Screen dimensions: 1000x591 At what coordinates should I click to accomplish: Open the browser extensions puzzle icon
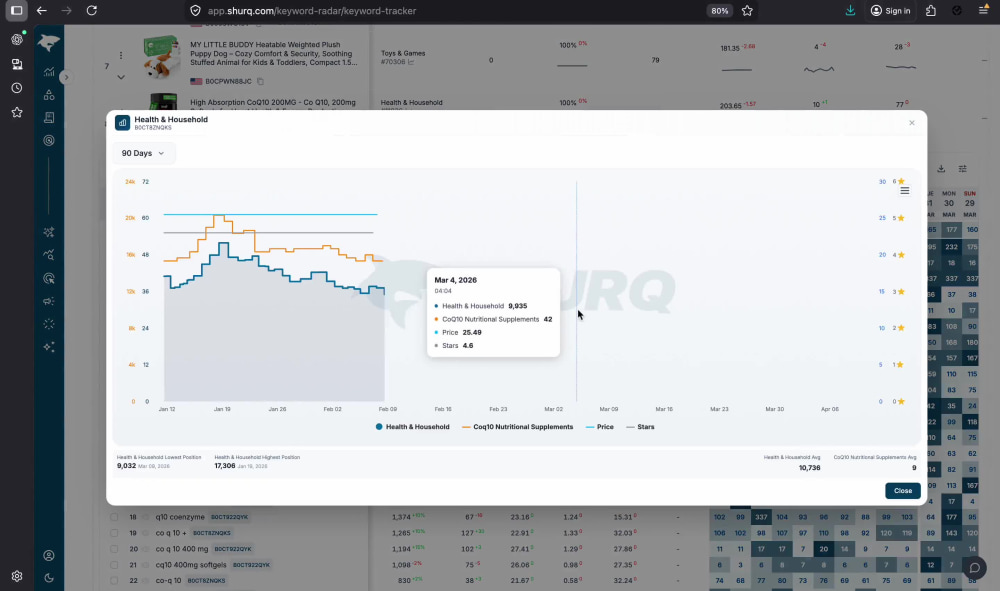pos(931,11)
